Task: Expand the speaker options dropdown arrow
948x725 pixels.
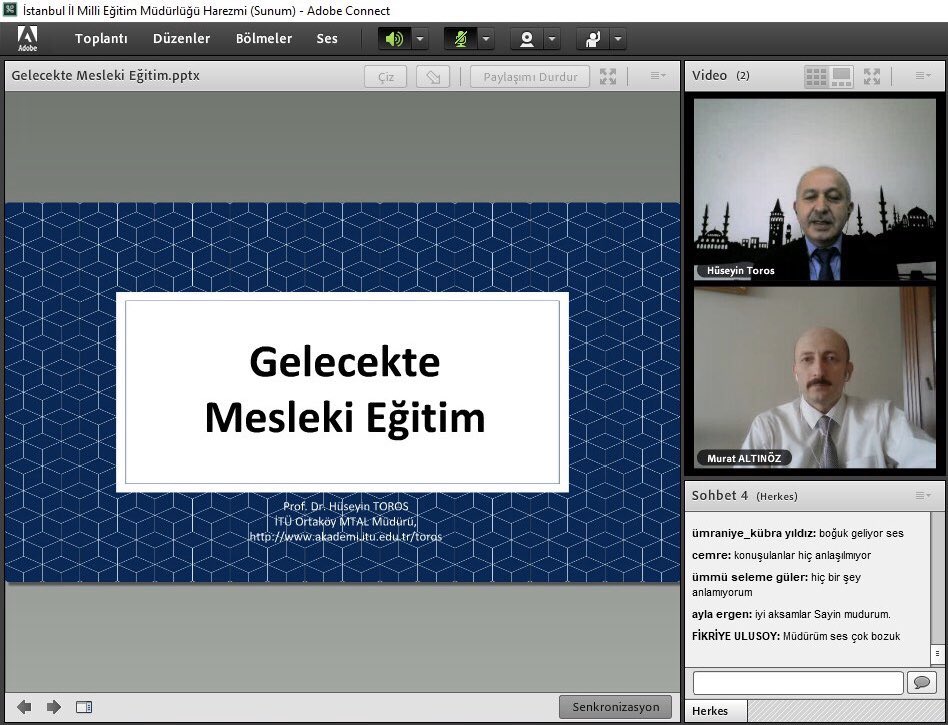Action: pos(420,39)
